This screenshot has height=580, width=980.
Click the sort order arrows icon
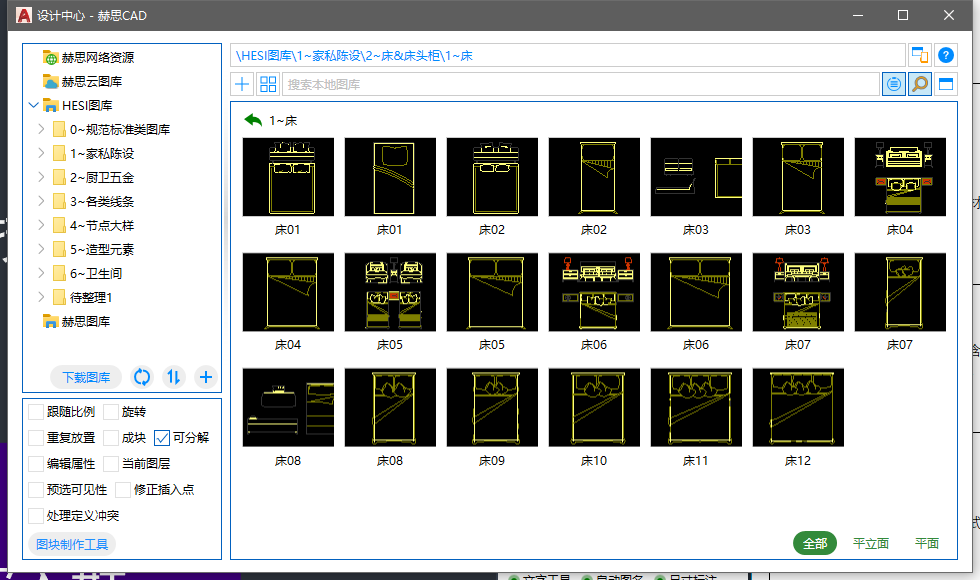(x=174, y=377)
